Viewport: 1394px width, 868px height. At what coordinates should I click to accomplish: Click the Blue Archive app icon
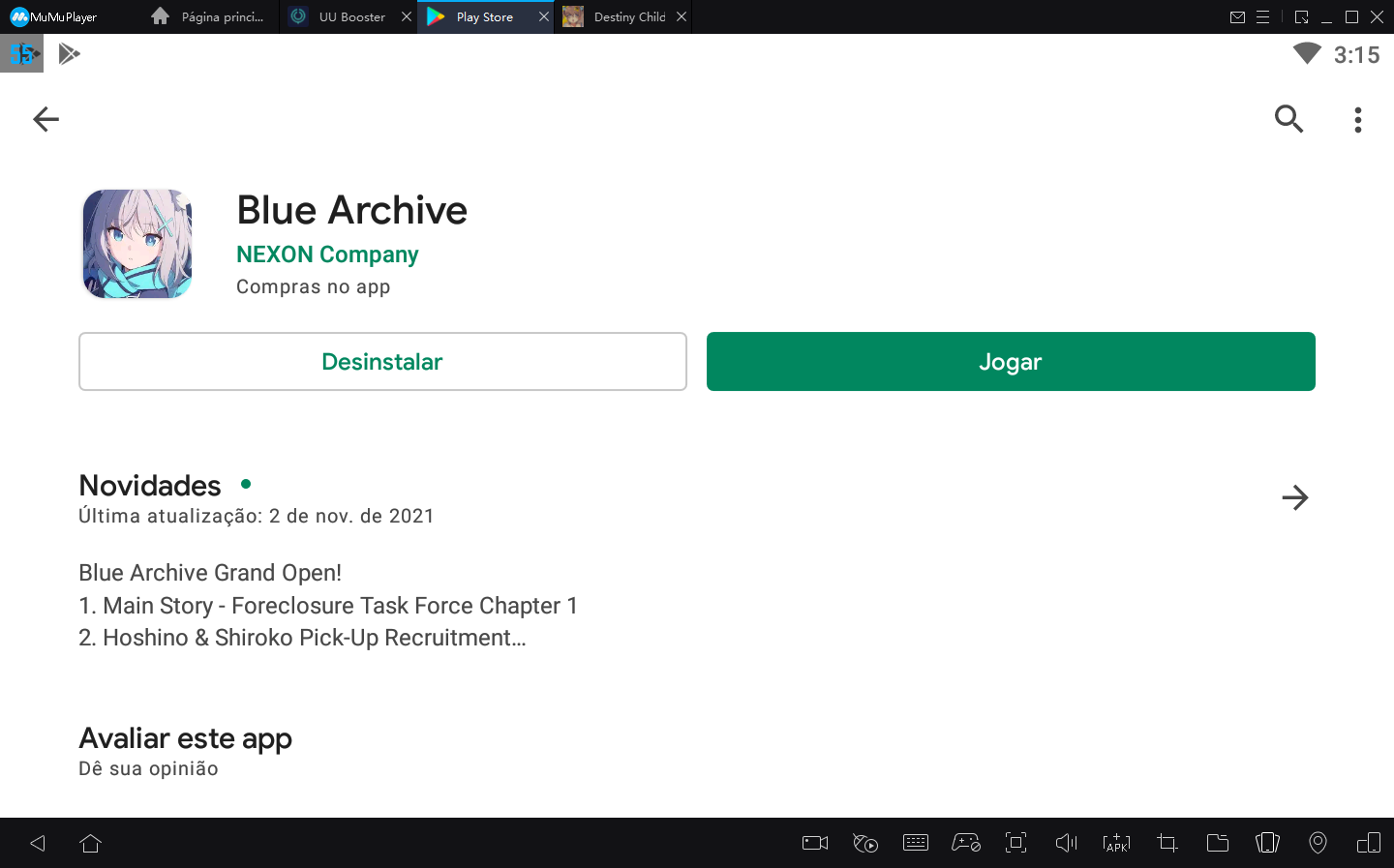pos(137,244)
